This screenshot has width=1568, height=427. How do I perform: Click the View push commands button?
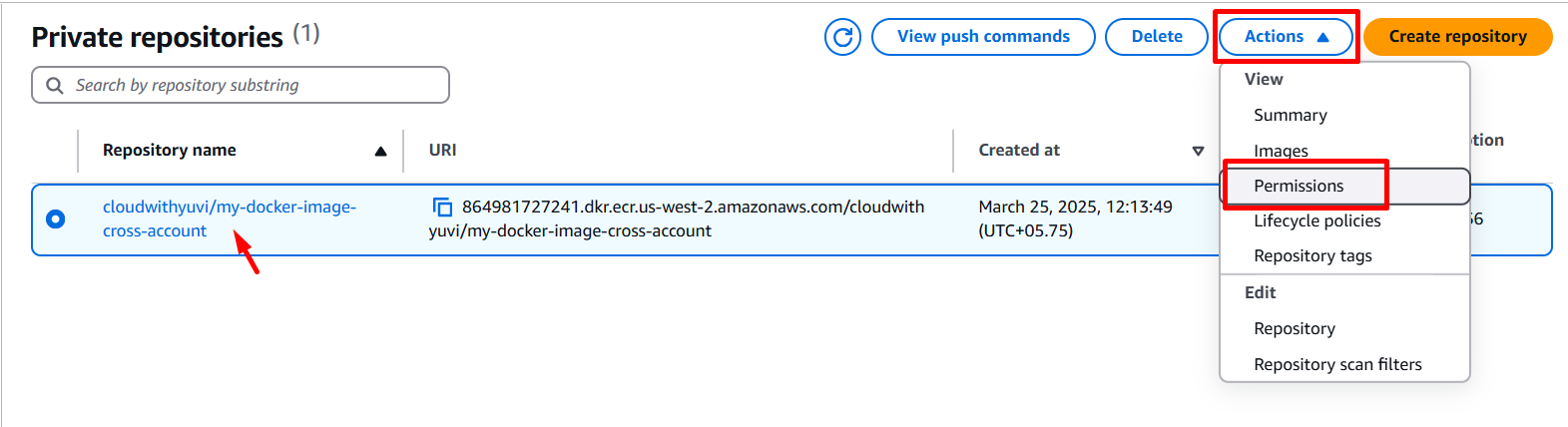983,37
